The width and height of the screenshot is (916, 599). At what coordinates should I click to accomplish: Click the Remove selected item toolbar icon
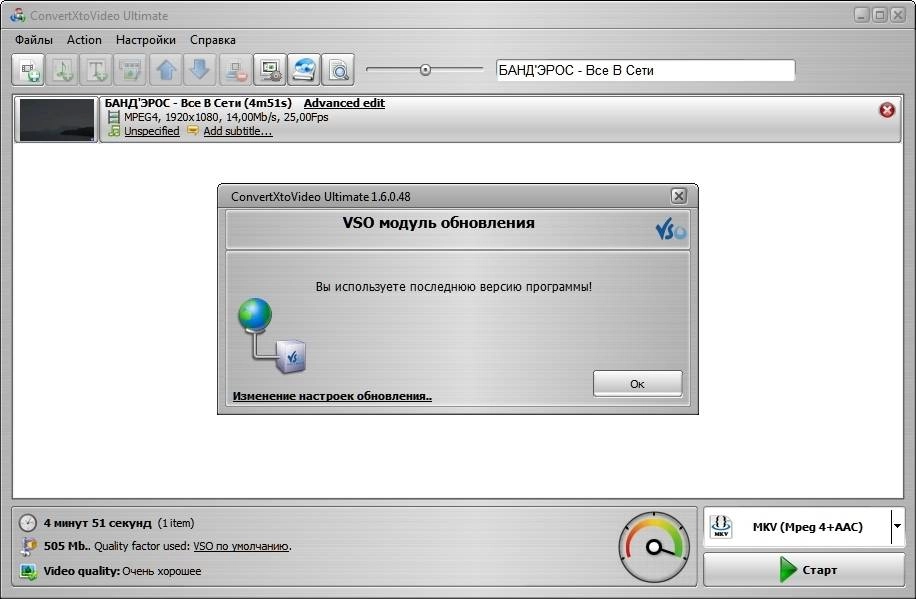[235, 70]
